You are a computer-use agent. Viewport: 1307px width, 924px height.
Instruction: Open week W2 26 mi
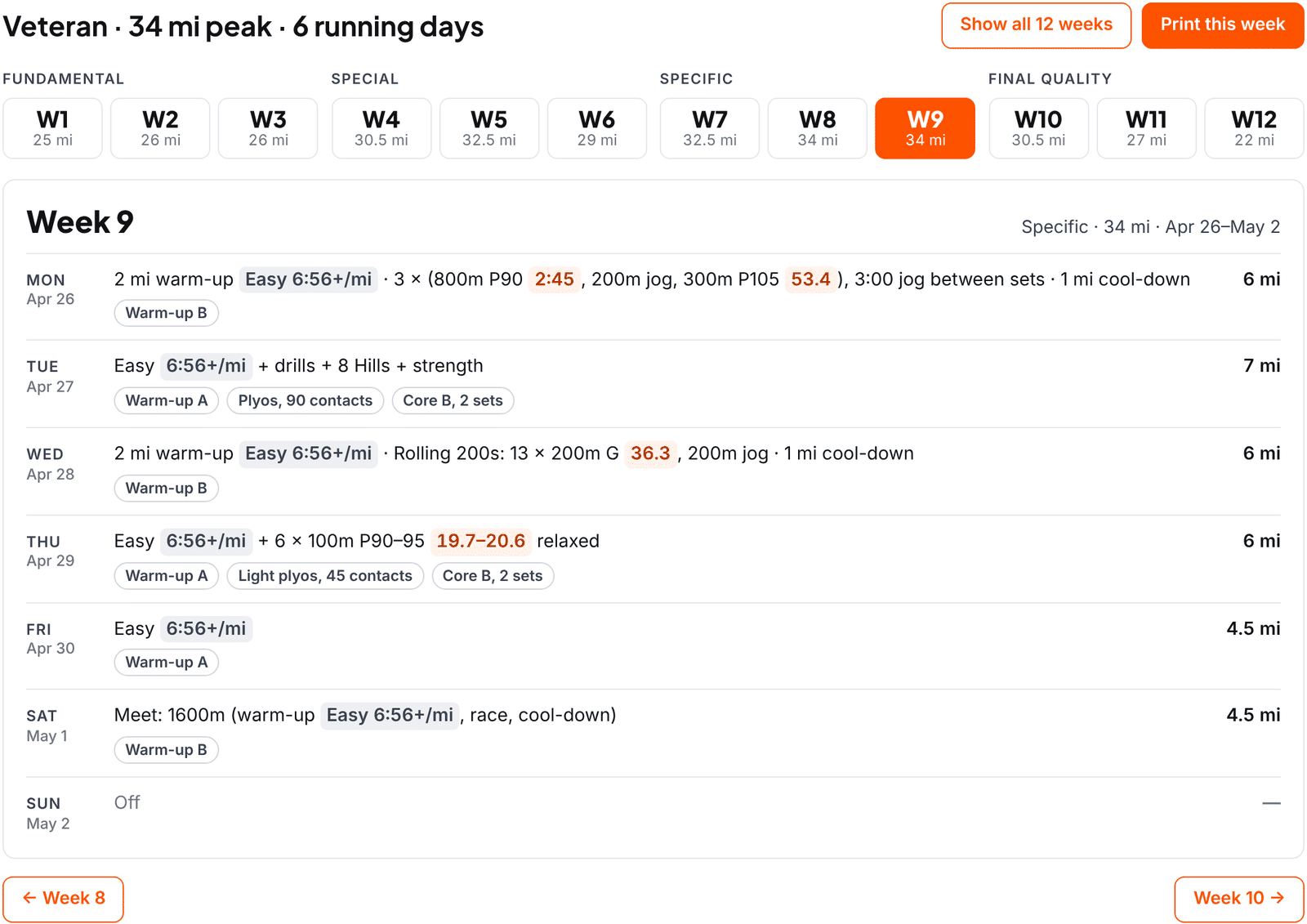pos(160,128)
